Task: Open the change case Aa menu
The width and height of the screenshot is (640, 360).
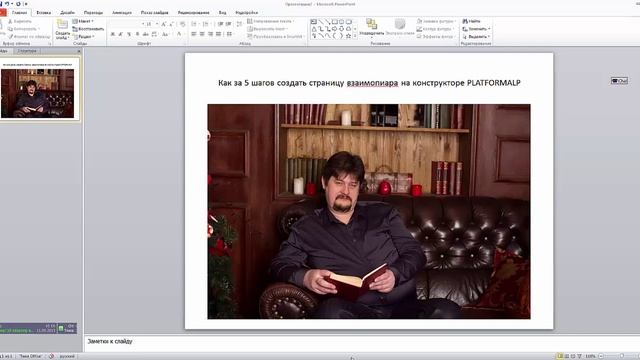Action: (x=165, y=34)
